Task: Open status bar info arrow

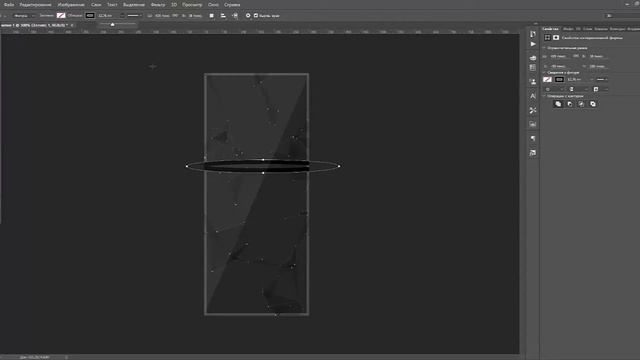Action: 67,357
